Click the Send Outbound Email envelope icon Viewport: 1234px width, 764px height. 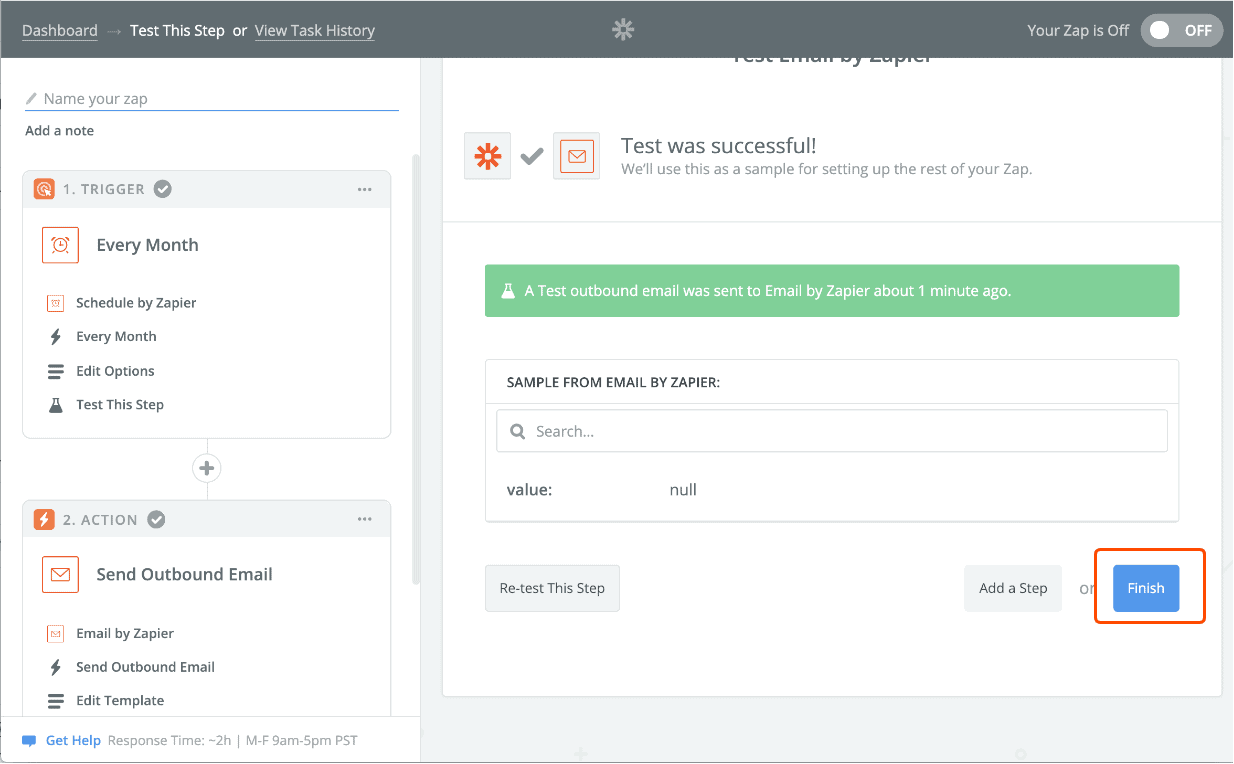[x=60, y=574]
